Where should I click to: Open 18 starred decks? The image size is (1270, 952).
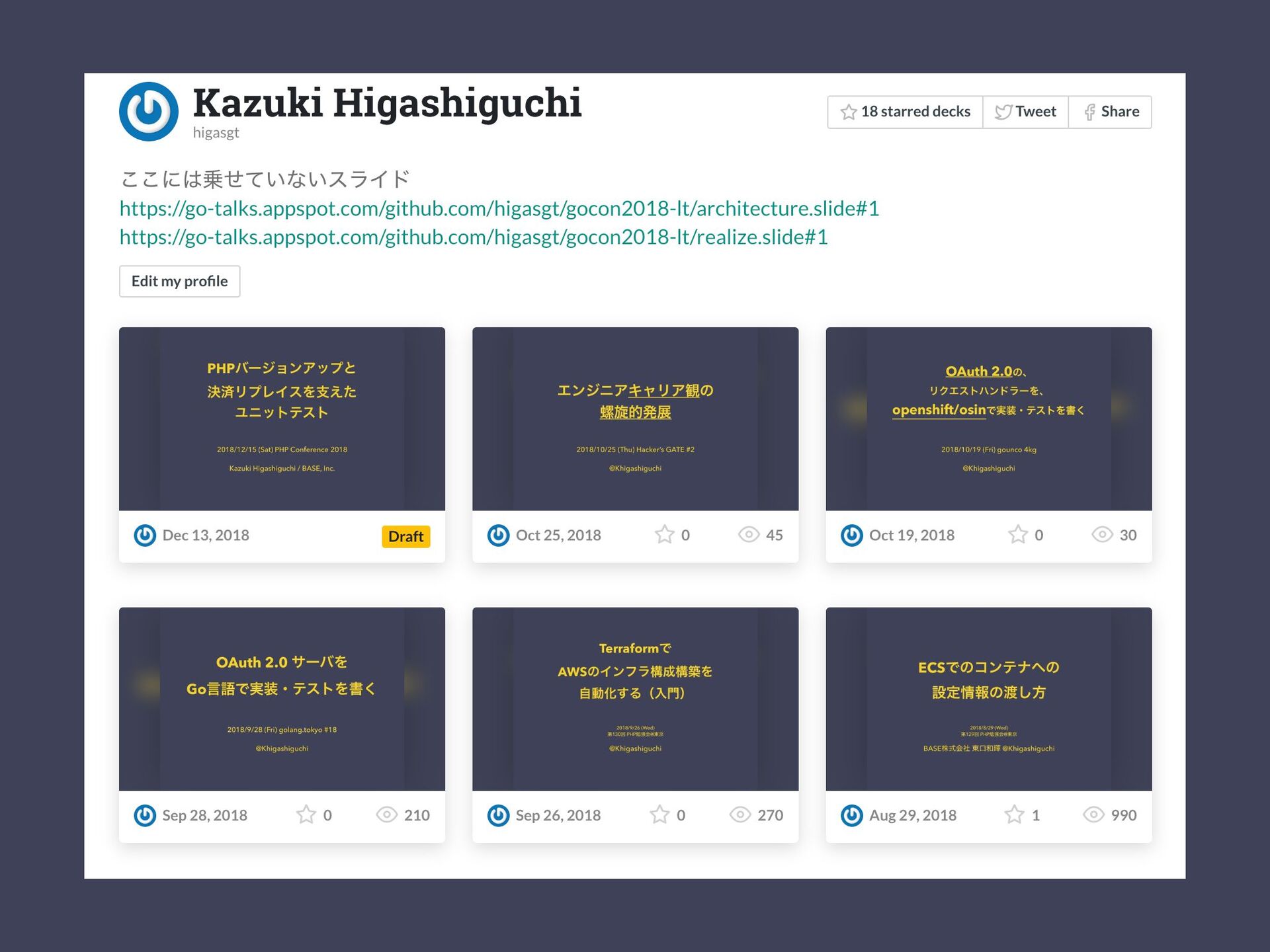(x=904, y=112)
